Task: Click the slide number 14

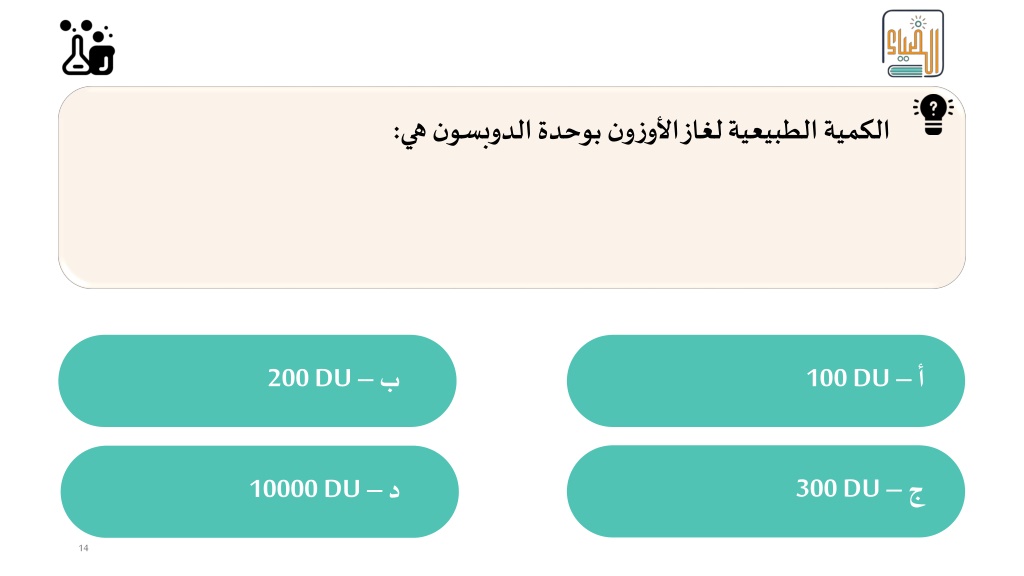Action: (84, 548)
